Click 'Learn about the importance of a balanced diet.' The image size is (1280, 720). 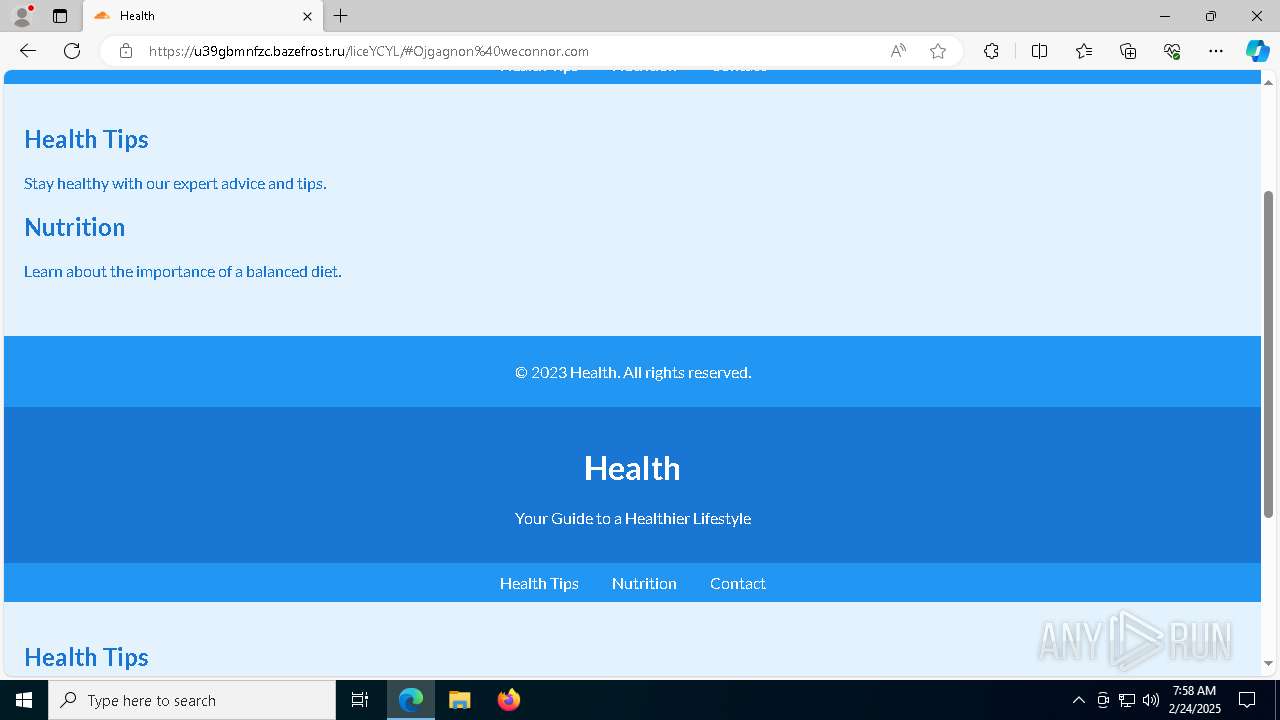[x=183, y=271]
